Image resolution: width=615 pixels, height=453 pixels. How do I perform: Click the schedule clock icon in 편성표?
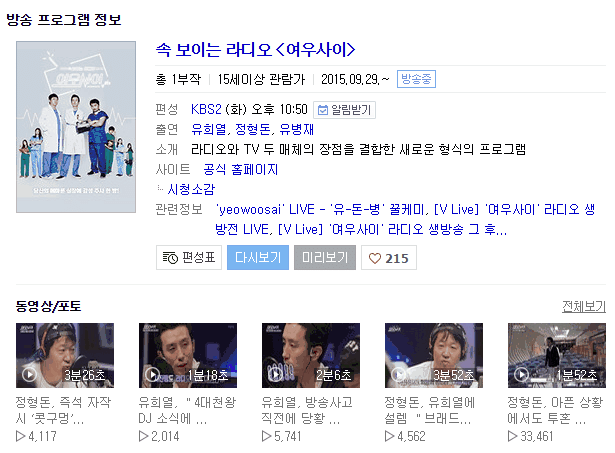click(x=170, y=258)
